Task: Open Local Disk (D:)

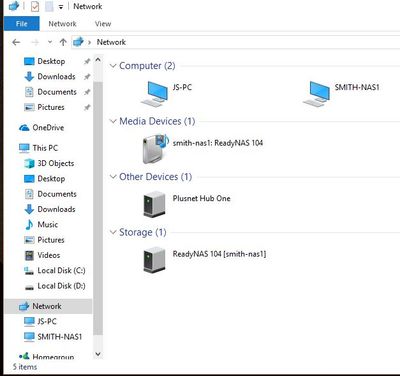Action: [x=61, y=286]
